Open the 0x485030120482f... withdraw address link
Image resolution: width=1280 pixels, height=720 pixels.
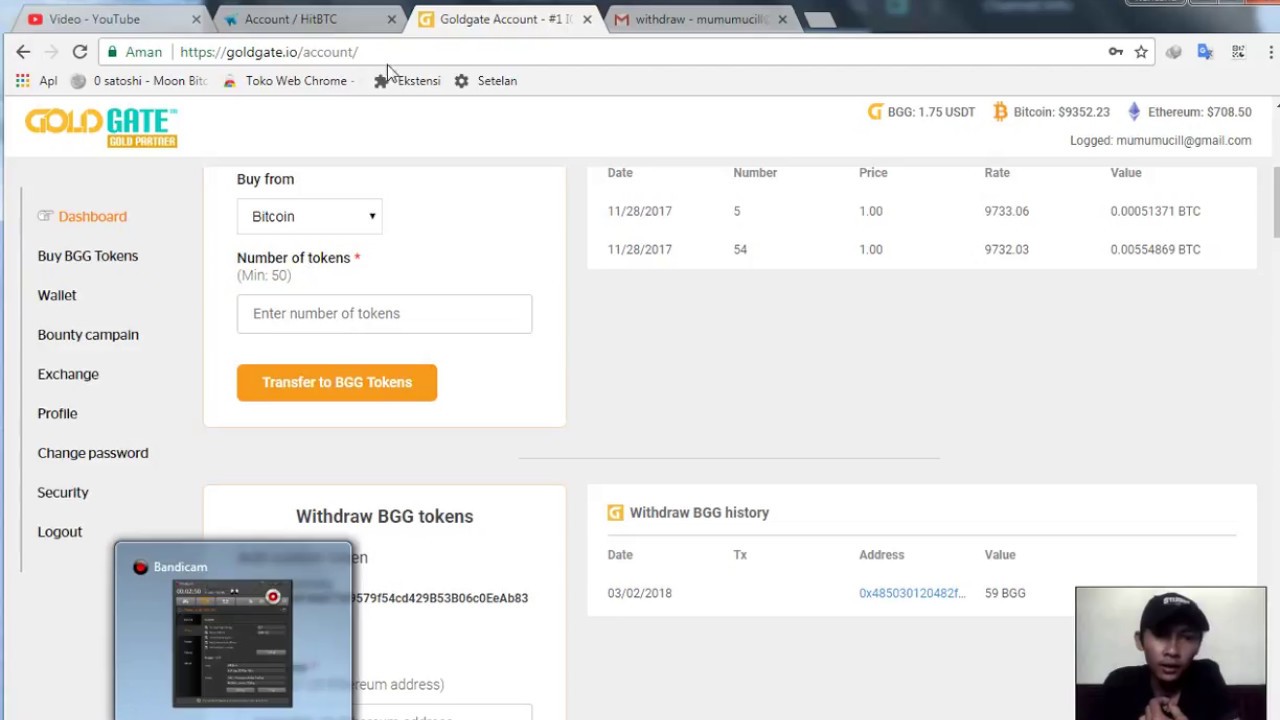(912, 593)
